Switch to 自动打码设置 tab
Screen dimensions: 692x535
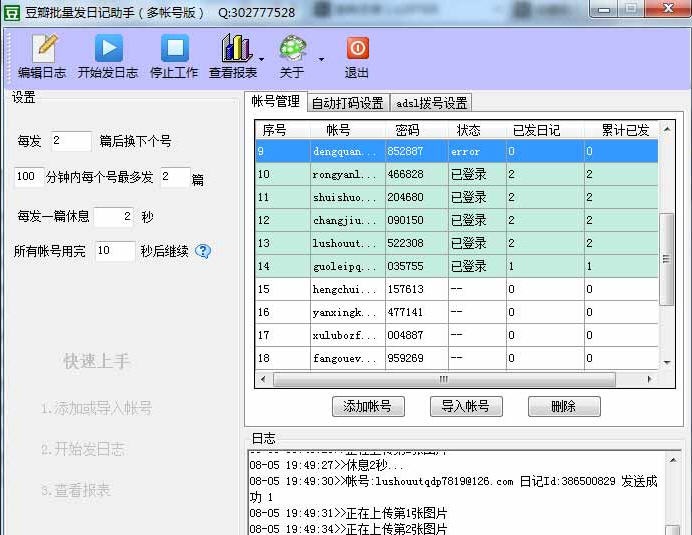[348, 103]
